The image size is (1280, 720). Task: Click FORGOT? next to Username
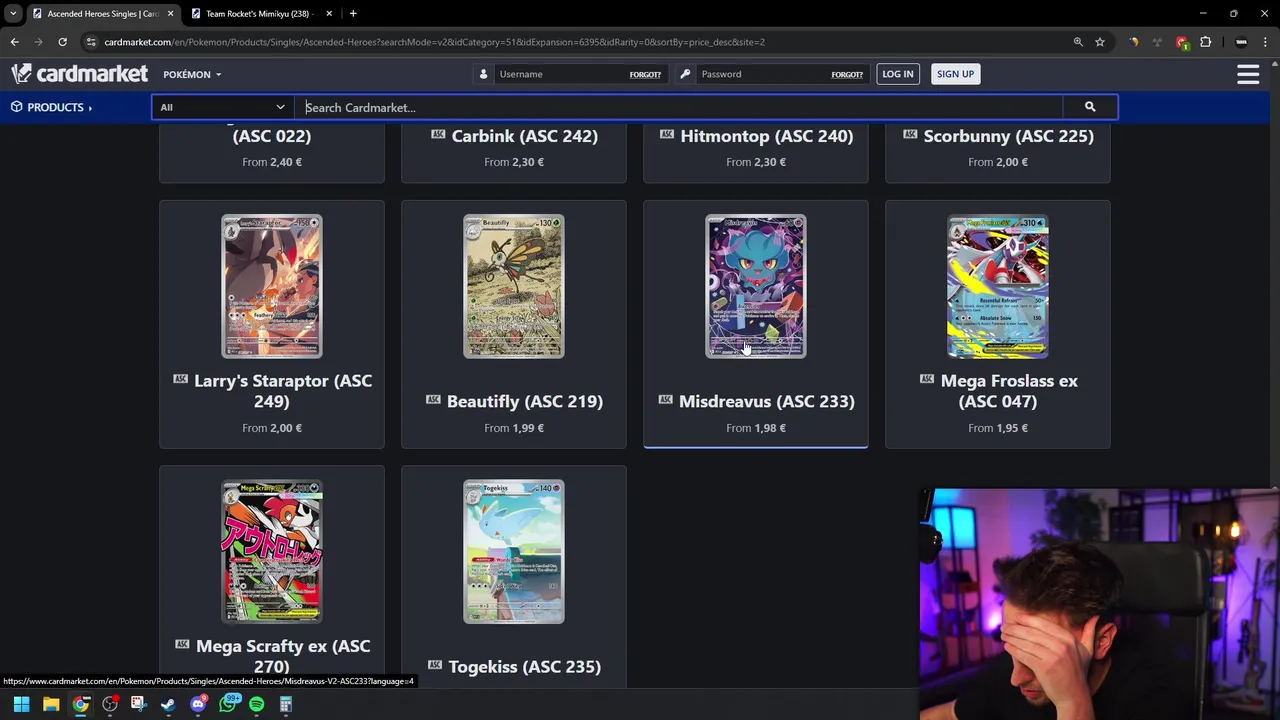click(x=645, y=74)
